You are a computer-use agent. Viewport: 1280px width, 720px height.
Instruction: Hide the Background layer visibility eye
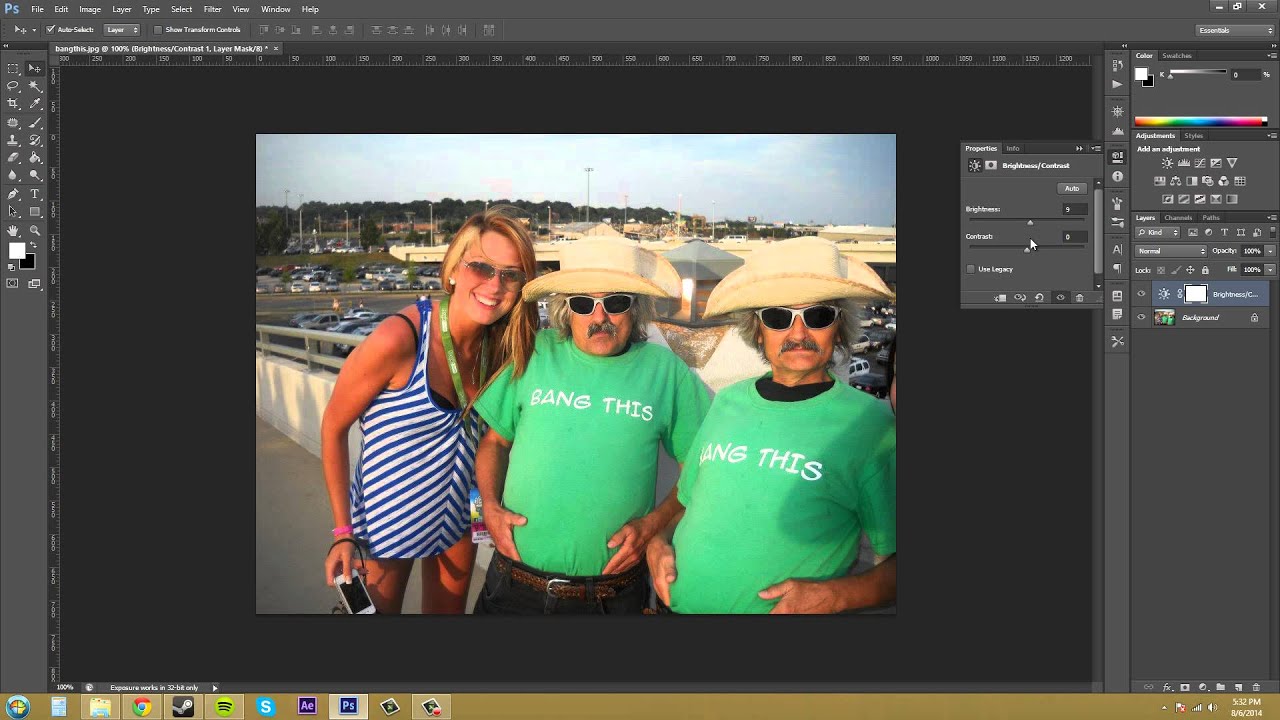coord(1141,317)
